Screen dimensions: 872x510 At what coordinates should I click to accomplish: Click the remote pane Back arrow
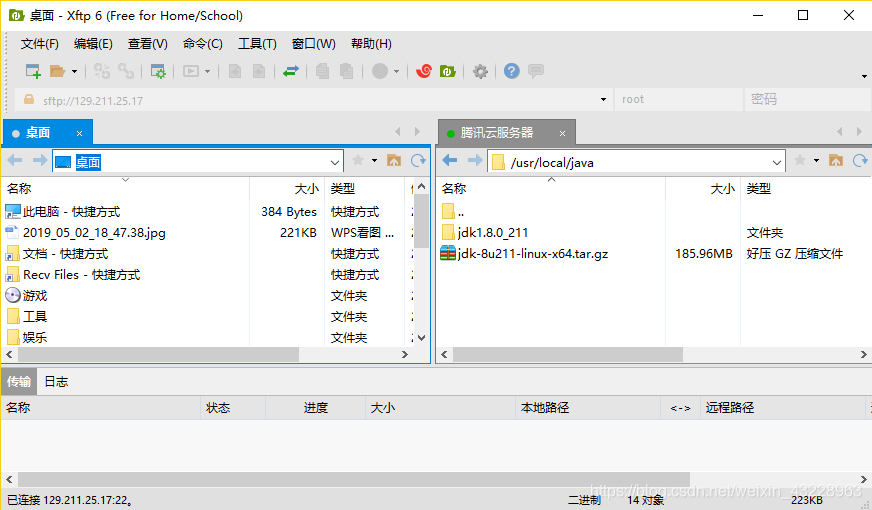[449, 161]
